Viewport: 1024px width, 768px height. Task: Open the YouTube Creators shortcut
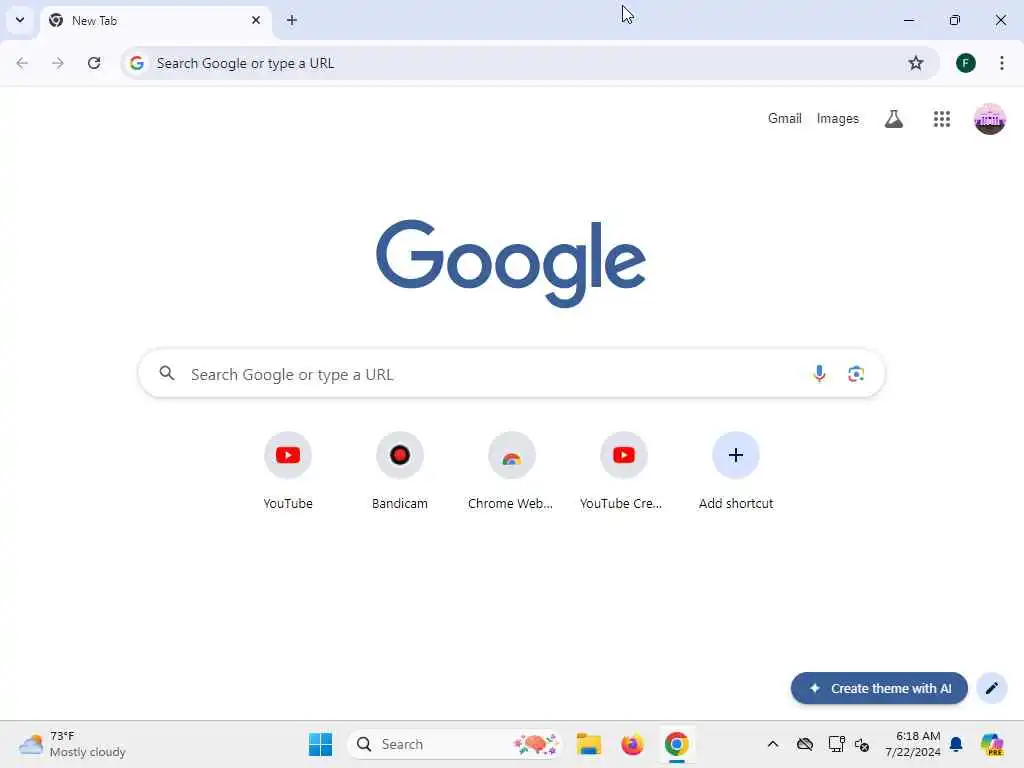[624, 472]
